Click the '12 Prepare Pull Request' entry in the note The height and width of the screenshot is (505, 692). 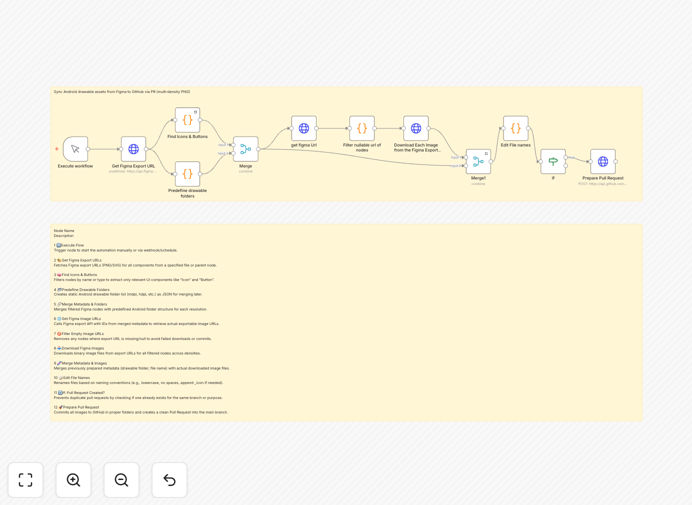[x=76, y=407]
